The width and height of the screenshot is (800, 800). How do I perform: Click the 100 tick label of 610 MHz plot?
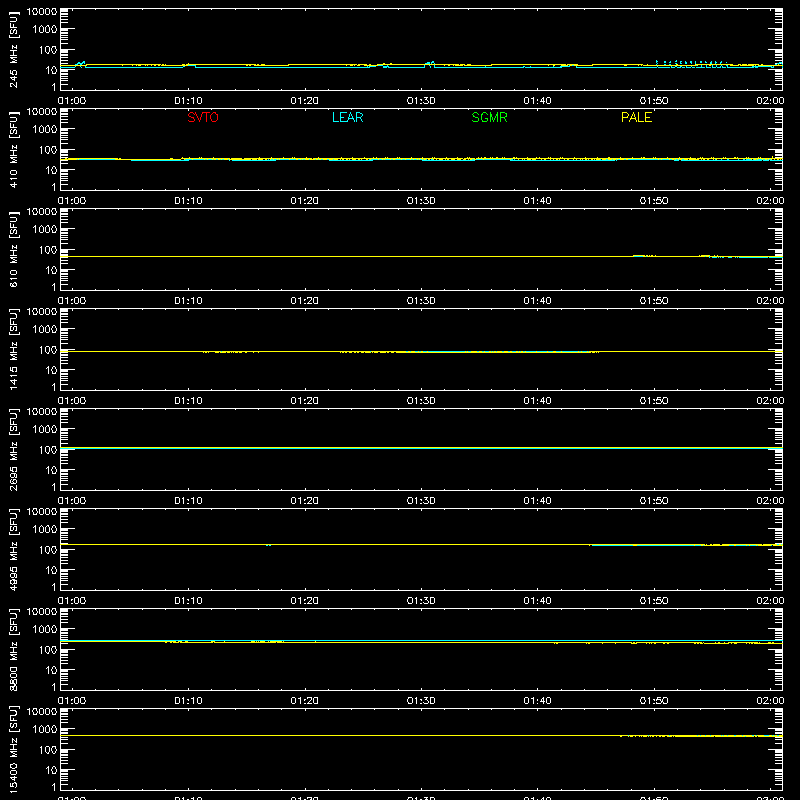[x=48, y=249]
